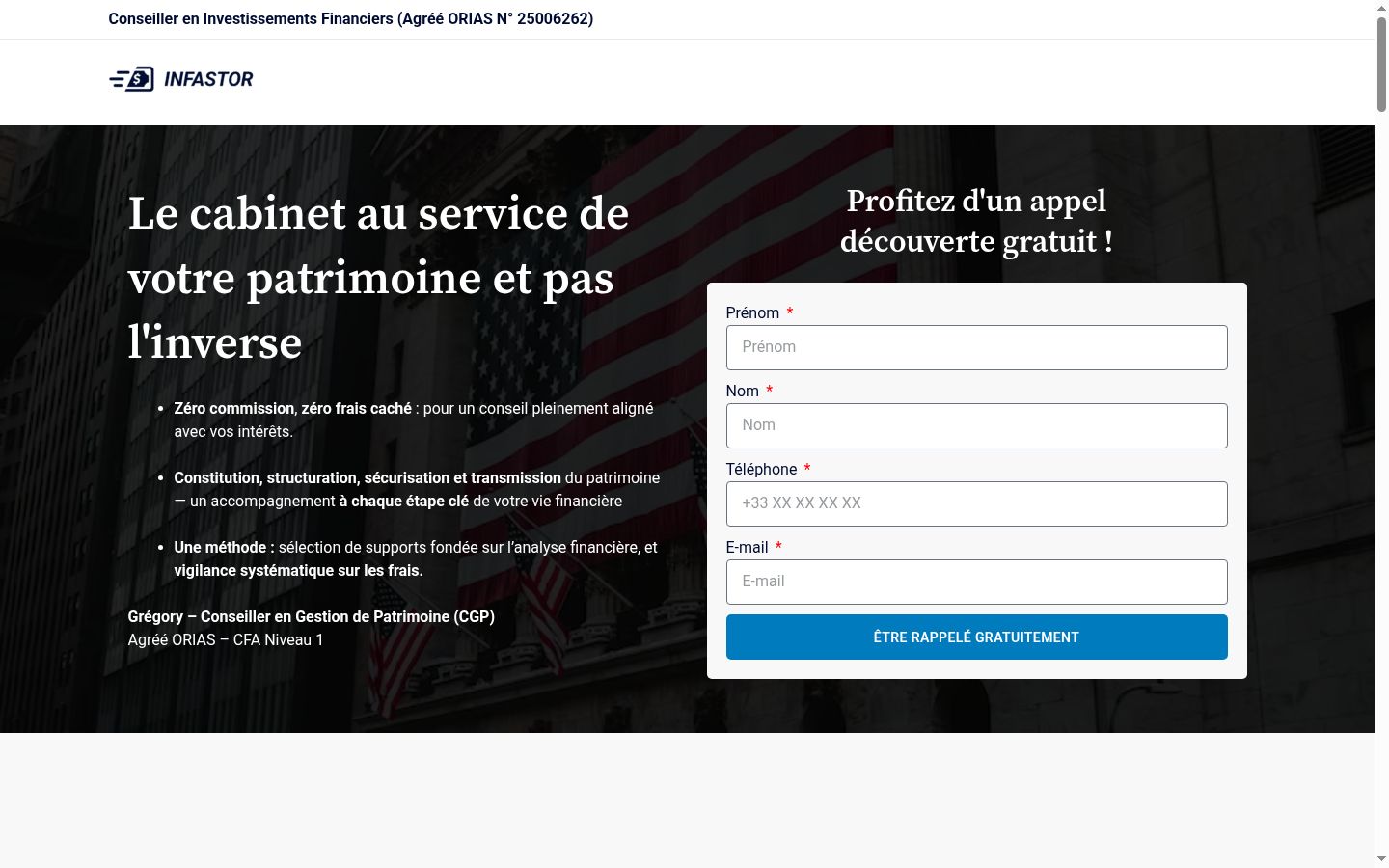The height and width of the screenshot is (868, 1389).
Task: Click the INFASTOR logo icon
Action: pyautogui.click(x=131, y=79)
